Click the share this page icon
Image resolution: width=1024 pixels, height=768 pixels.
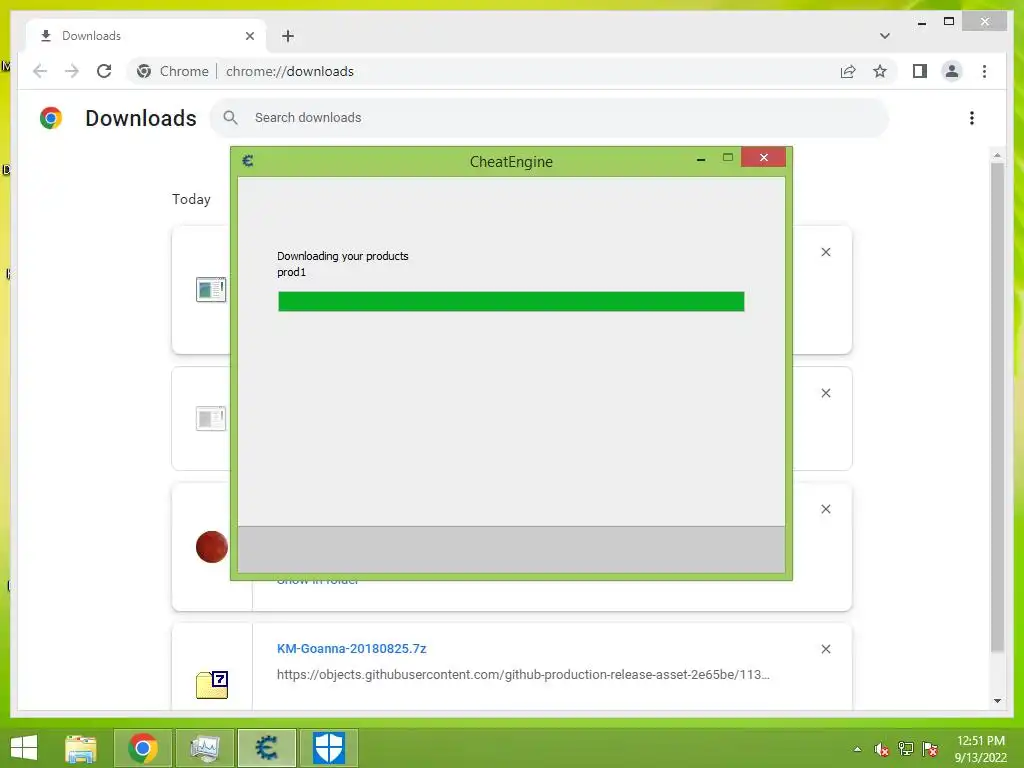point(848,71)
